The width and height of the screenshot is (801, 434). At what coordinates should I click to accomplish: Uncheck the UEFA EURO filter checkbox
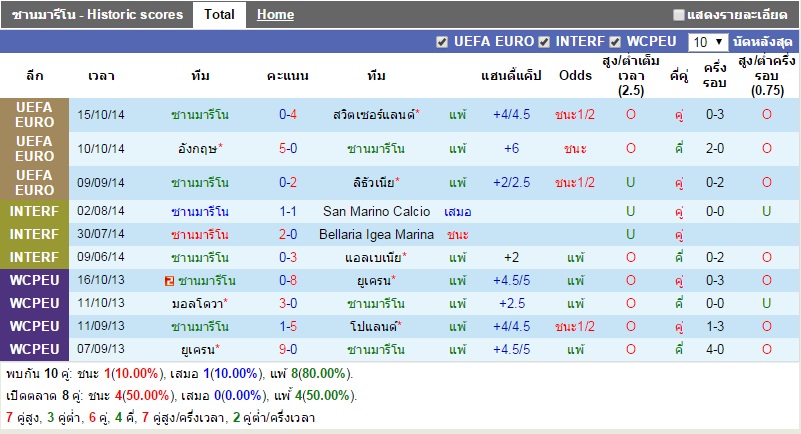click(442, 42)
